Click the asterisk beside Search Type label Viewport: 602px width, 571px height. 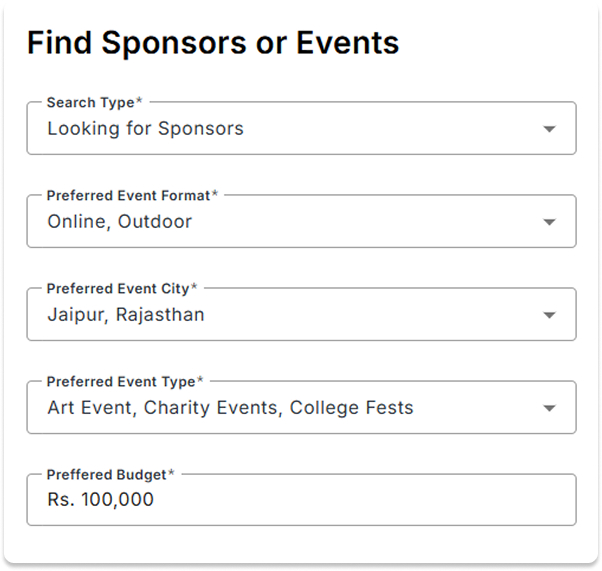(x=140, y=102)
